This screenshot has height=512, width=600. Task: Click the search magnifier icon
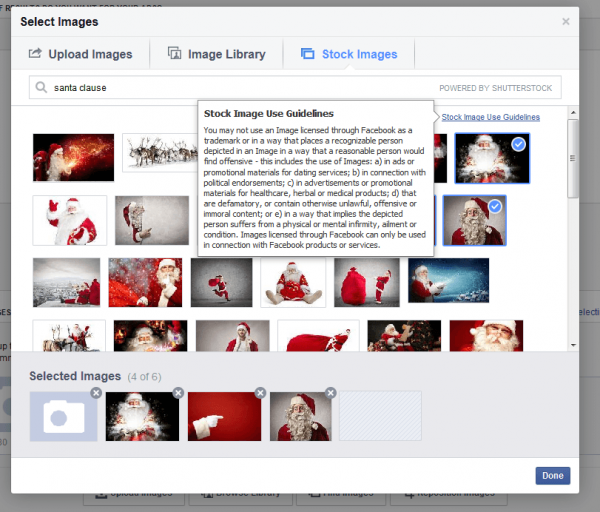coord(41,88)
